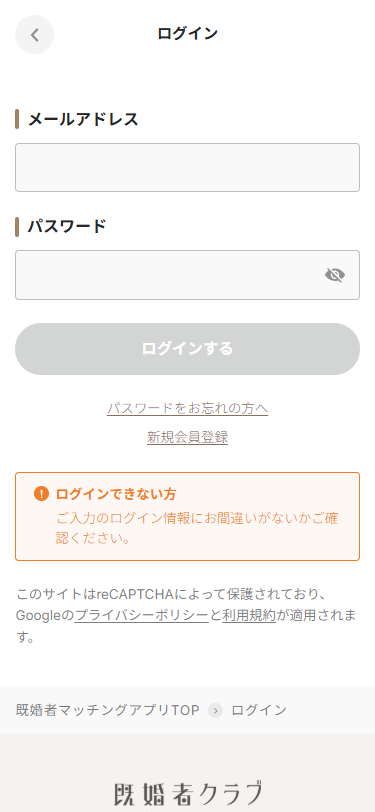Open the パスワードをお忘れの方へ link
The image size is (375, 812).
click(188, 409)
